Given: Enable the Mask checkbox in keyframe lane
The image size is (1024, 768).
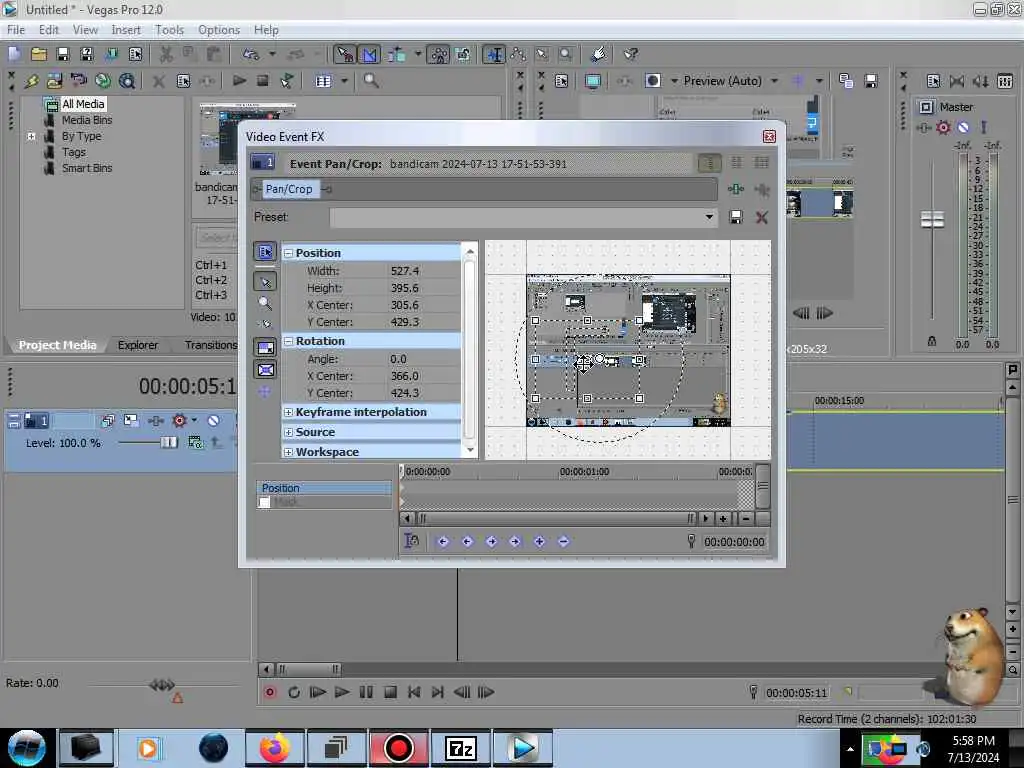Looking at the screenshot, I should 264,502.
